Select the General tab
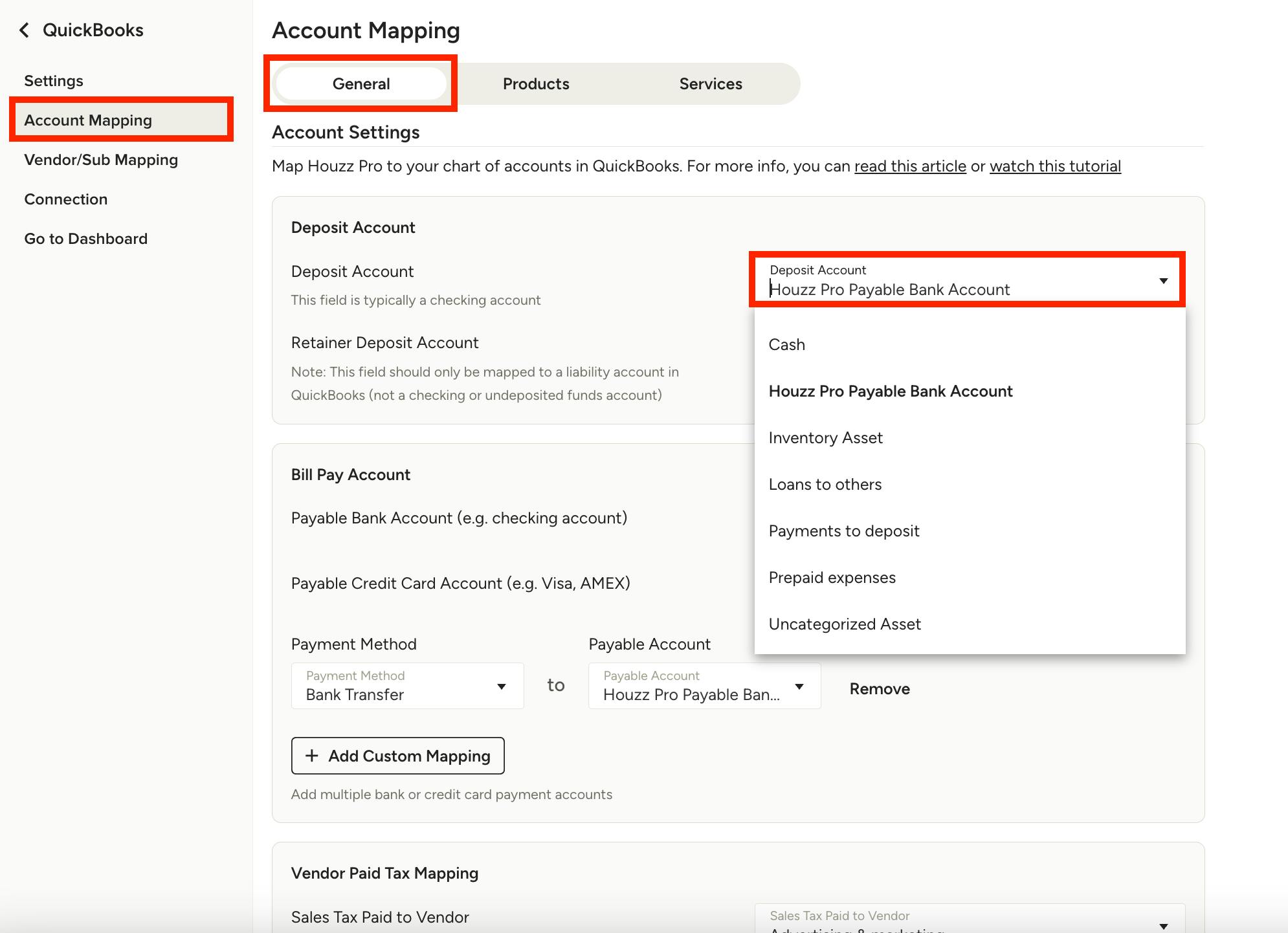1288x933 pixels. [x=361, y=84]
